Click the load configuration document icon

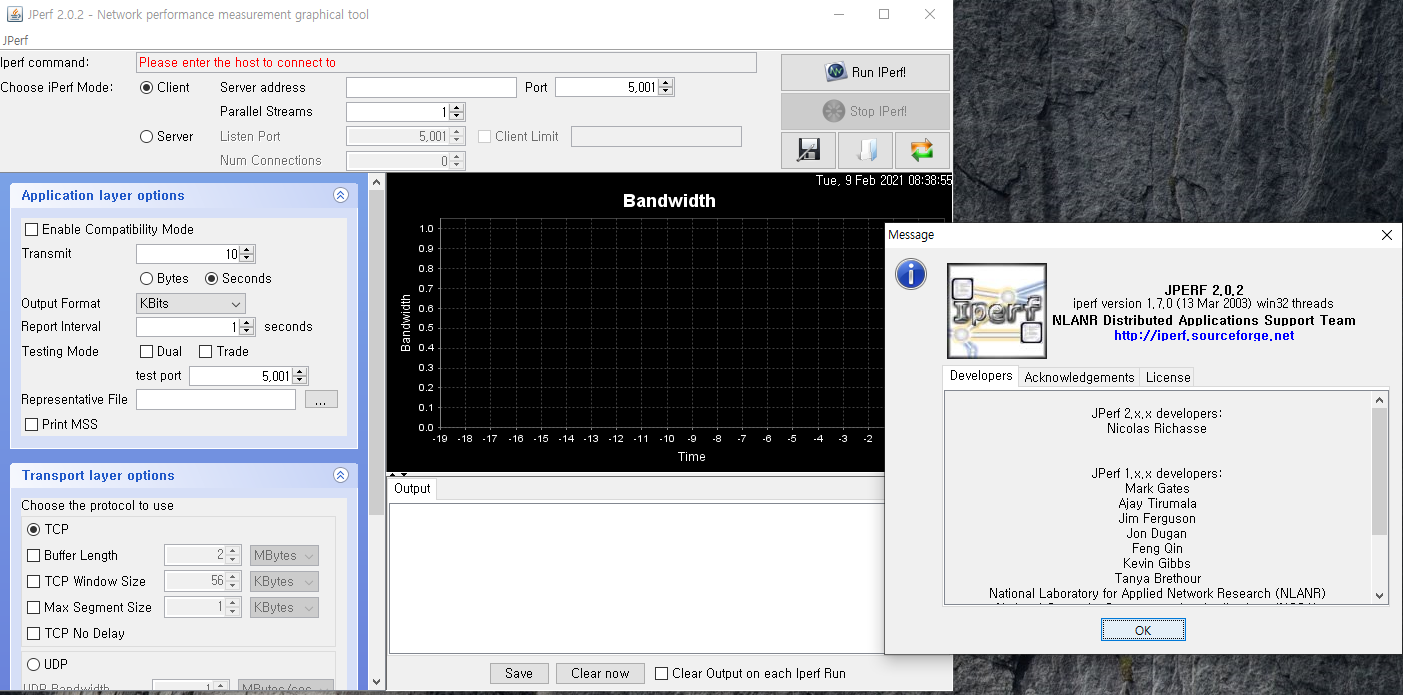(865, 150)
